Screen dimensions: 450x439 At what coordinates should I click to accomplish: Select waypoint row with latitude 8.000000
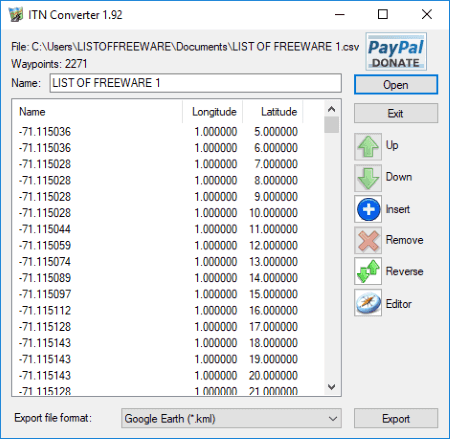(x=158, y=180)
